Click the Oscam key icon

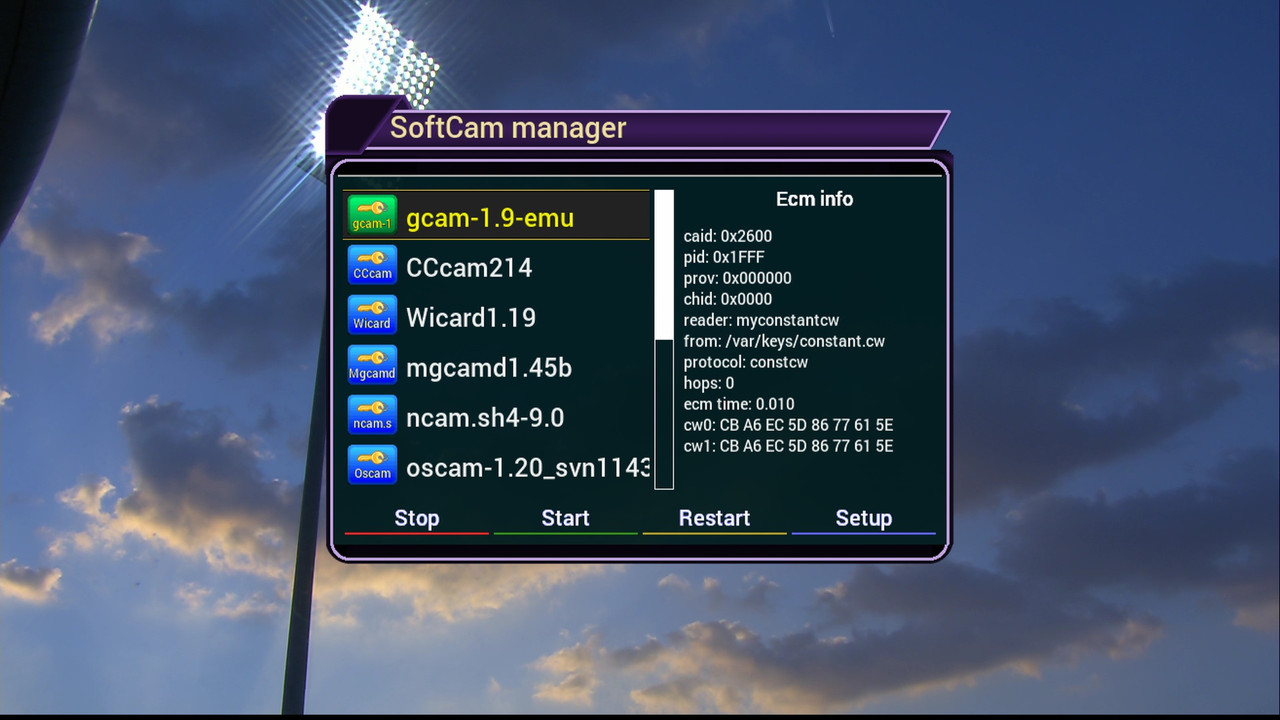pos(372,465)
